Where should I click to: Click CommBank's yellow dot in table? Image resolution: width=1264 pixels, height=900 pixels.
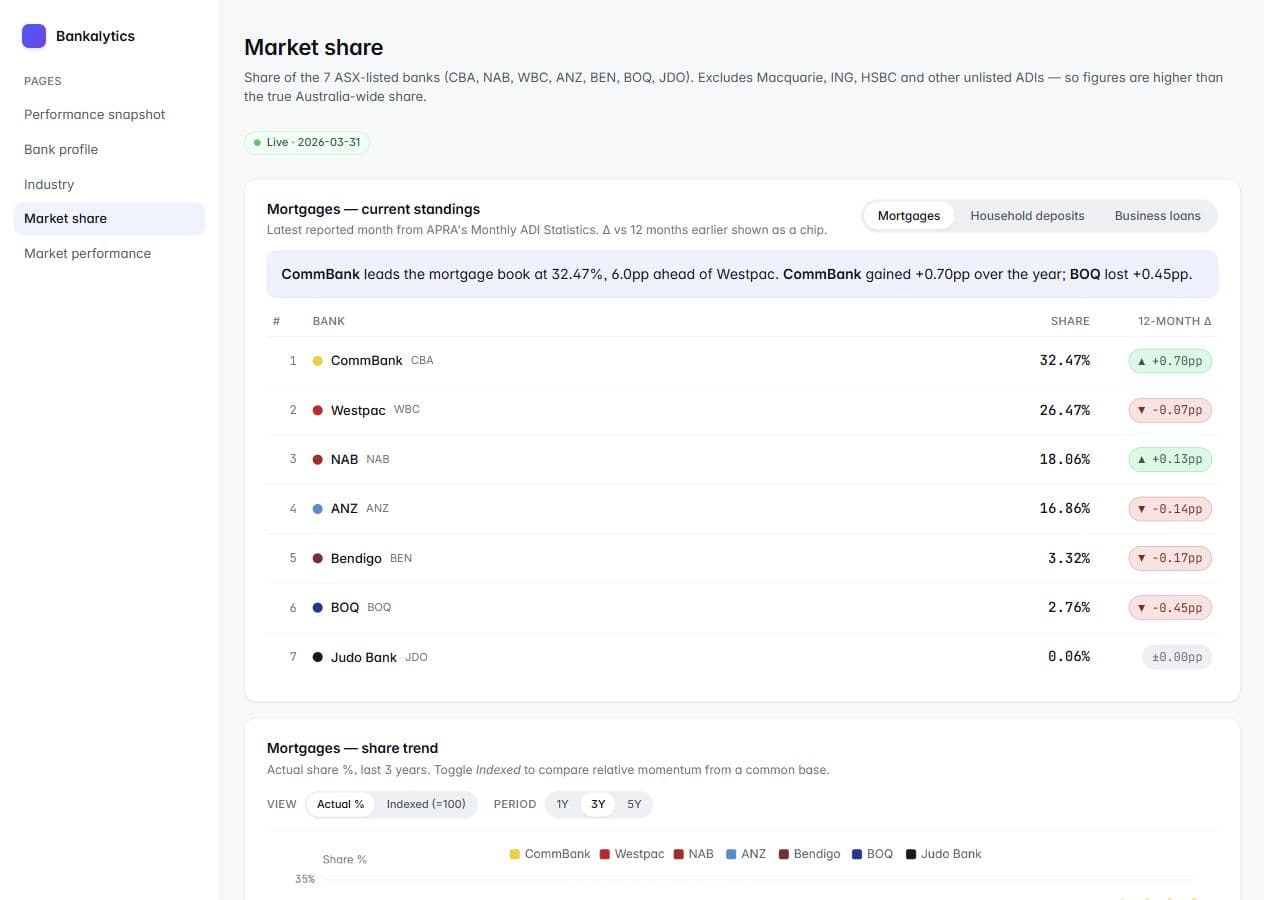coord(318,361)
